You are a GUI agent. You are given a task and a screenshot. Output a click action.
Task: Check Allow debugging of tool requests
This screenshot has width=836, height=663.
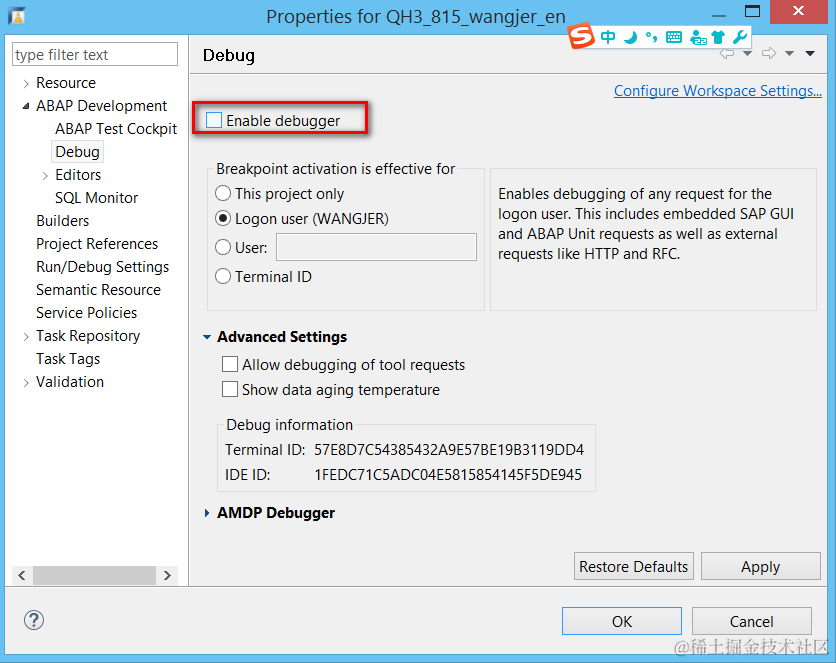(230, 365)
